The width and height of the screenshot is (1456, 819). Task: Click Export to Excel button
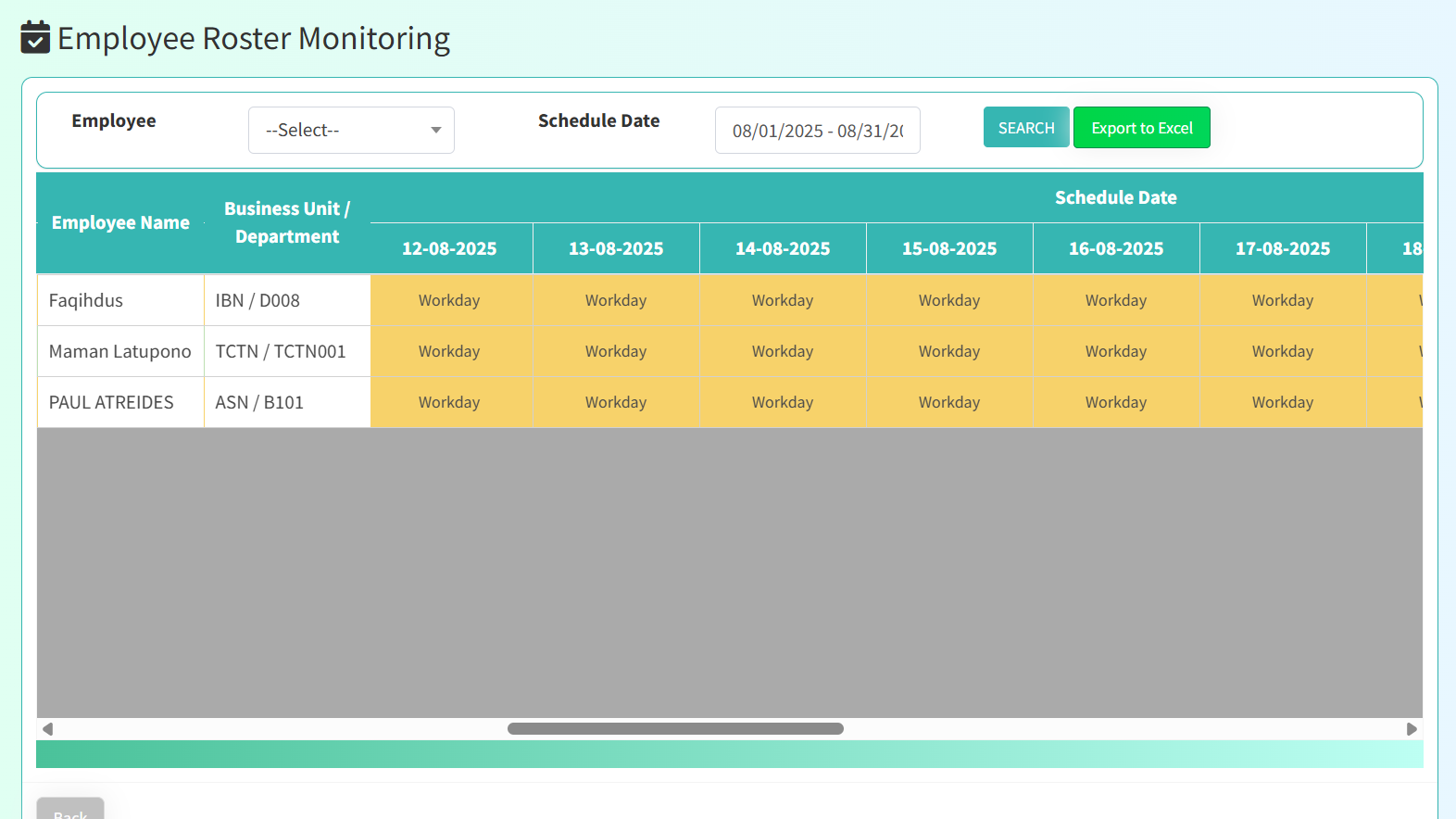pos(1141,128)
